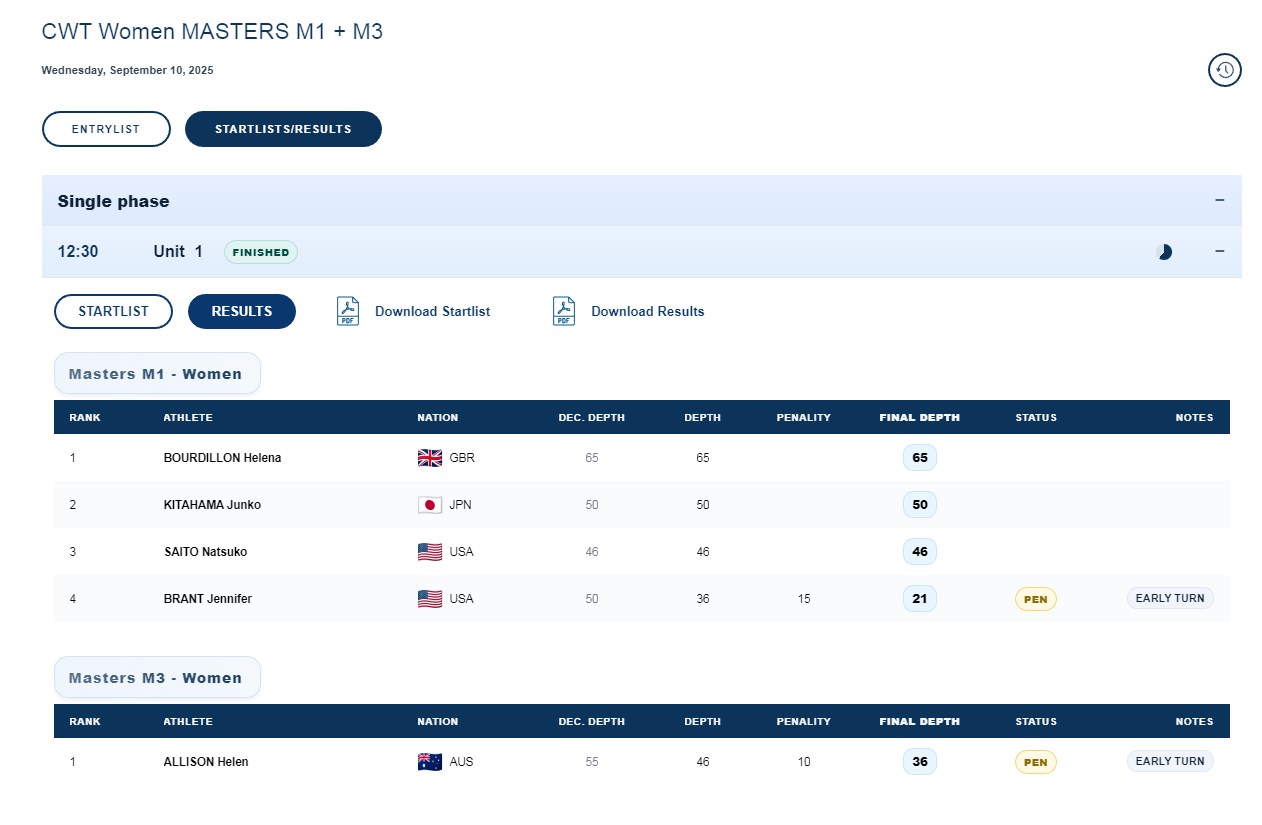
Task: Collapse the Single phase section
Action: tap(1219, 200)
